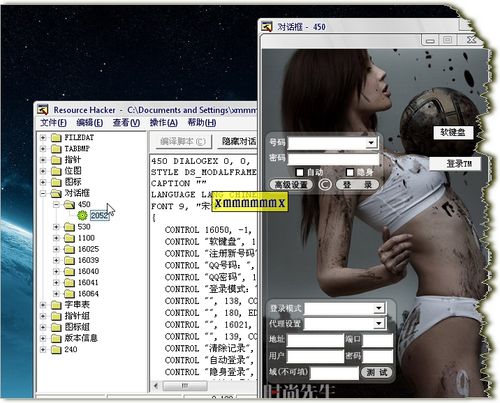Select the 位图 folder icon

(x=57, y=171)
